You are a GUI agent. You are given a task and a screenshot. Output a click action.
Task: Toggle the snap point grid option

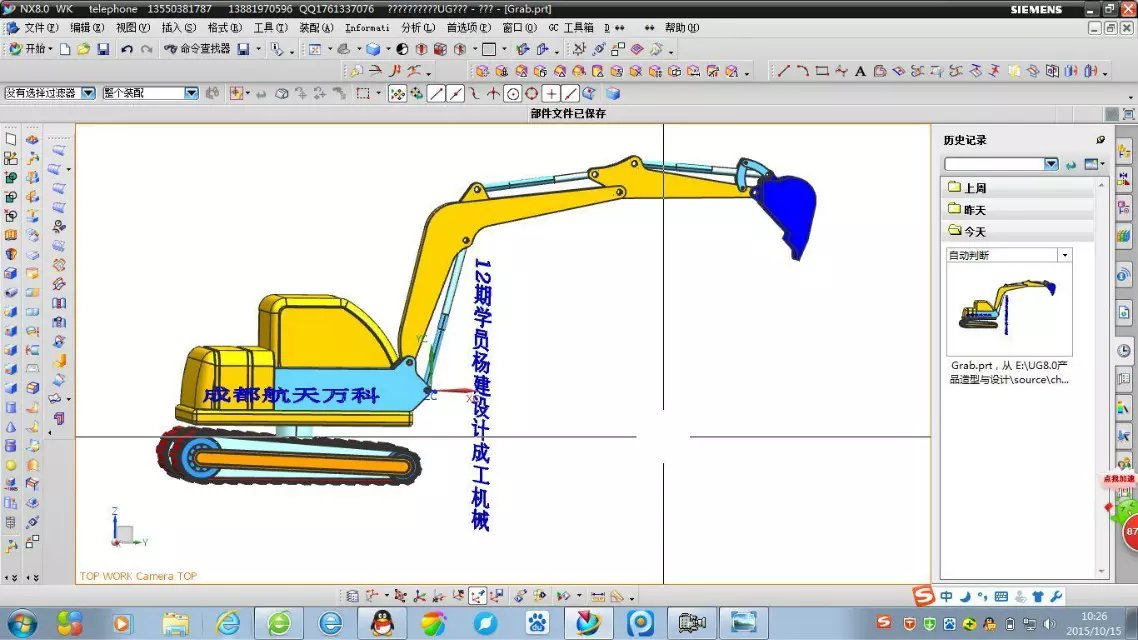[397, 94]
